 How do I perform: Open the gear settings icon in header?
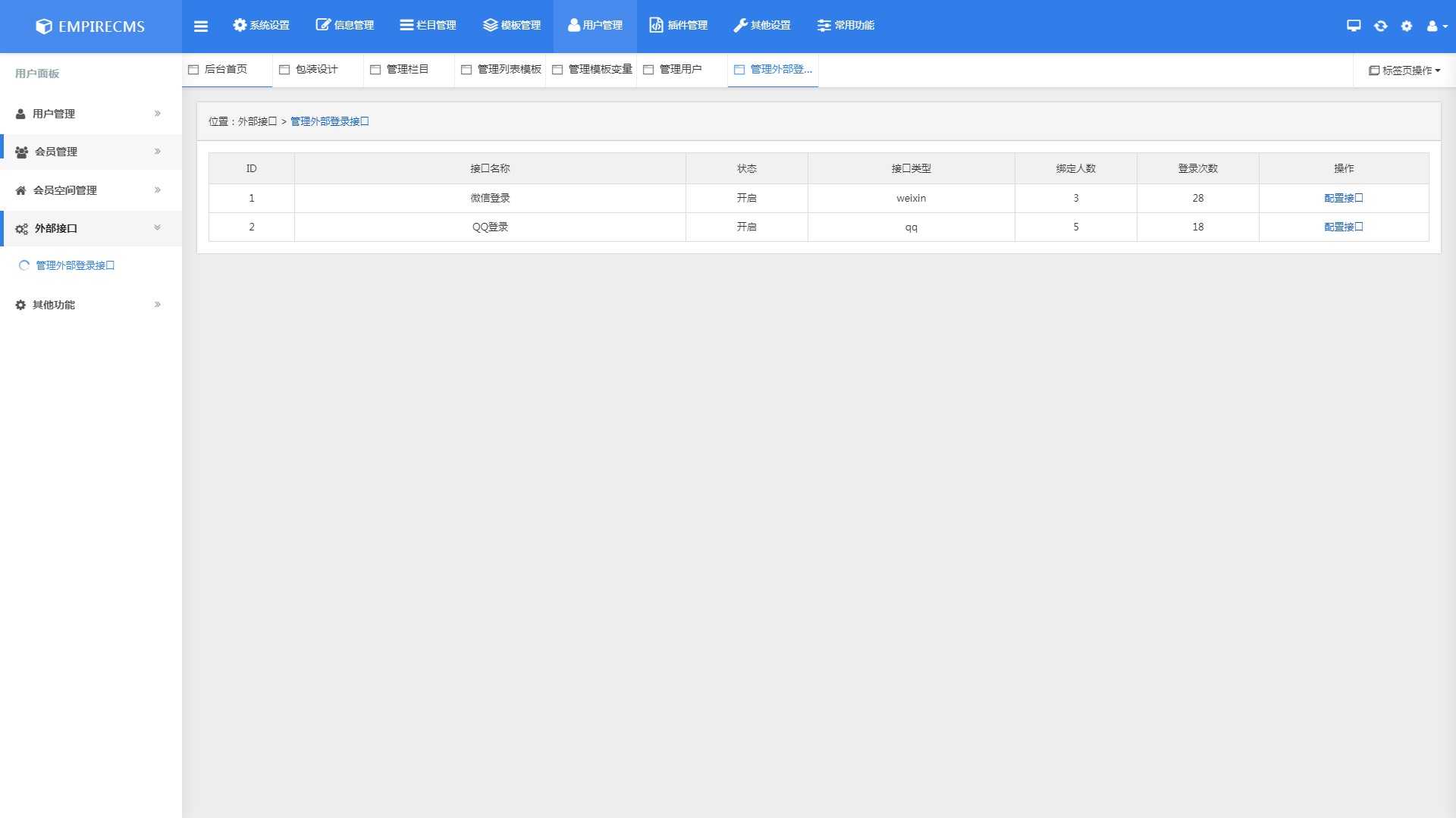point(1407,26)
